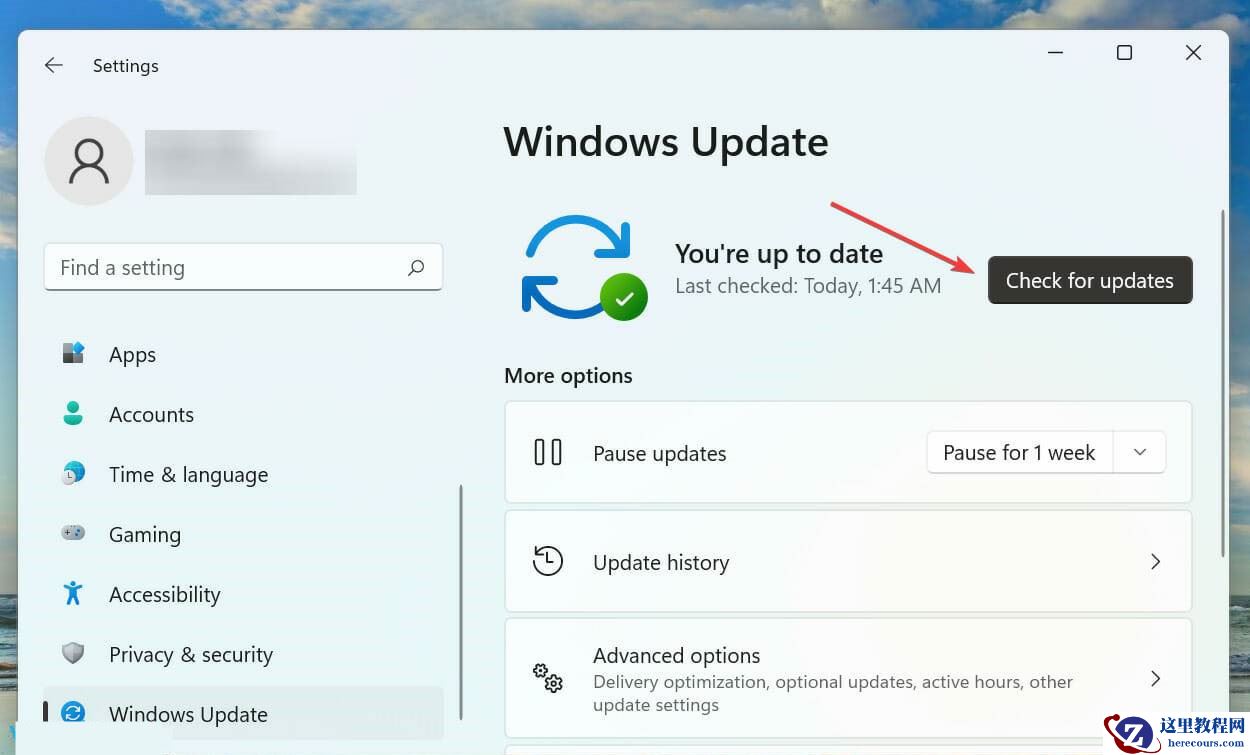Click the Advanced options gear icon
Screen dimensions: 1250x755
[548, 678]
